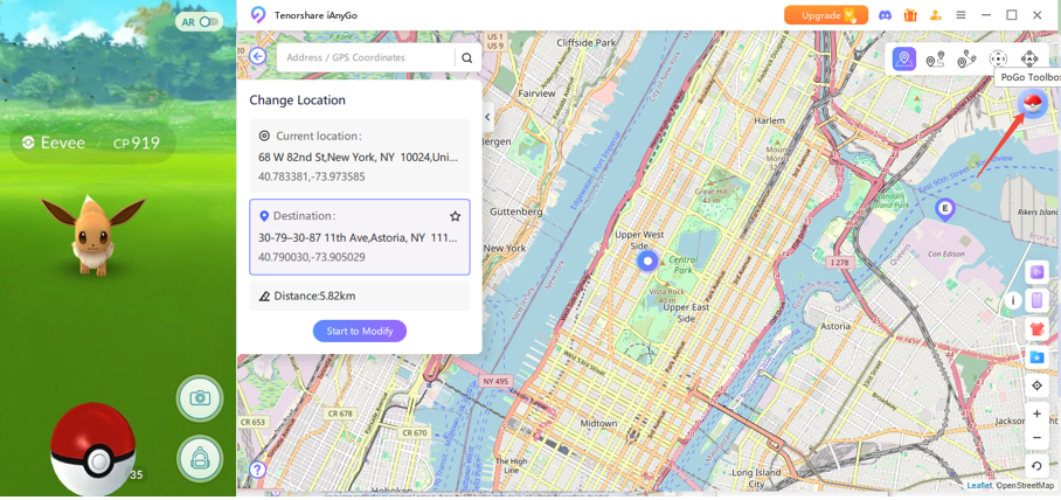Collapse the Change Location side panel

click(488, 117)
